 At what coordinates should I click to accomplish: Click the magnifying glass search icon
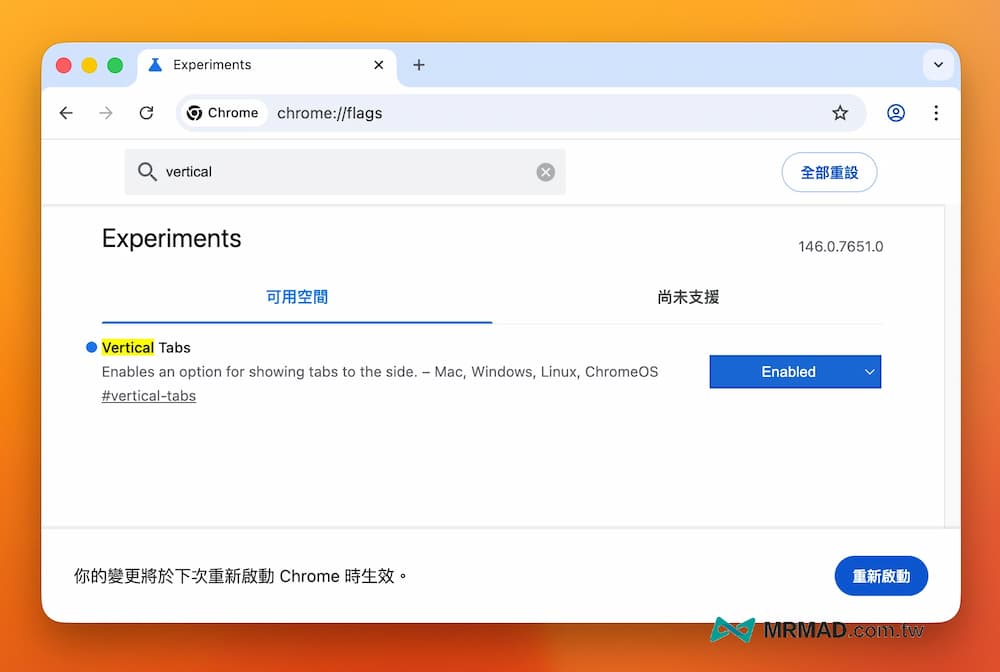point(147,171)
